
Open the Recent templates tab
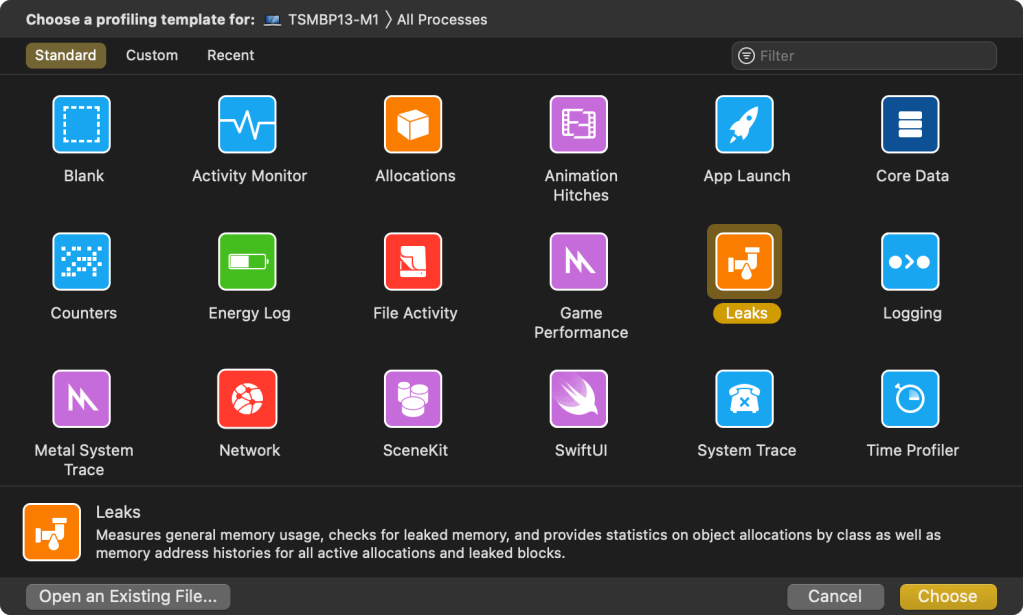click(x=230, y=56)
